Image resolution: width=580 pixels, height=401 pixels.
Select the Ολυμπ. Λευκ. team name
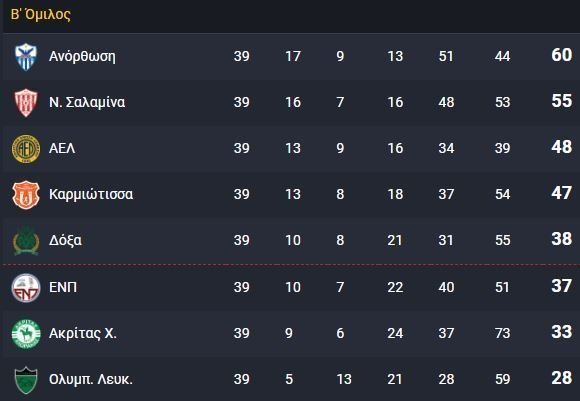tap(91, 380)
